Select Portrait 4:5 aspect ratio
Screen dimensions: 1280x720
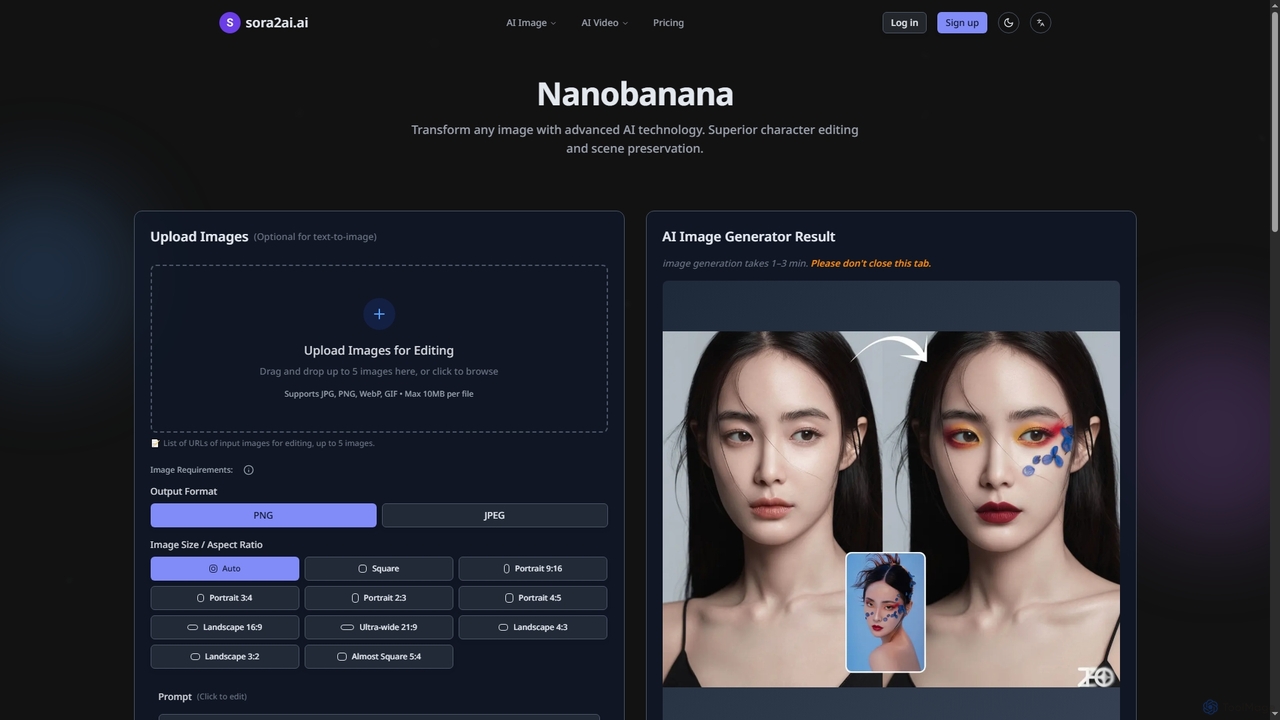533,598
